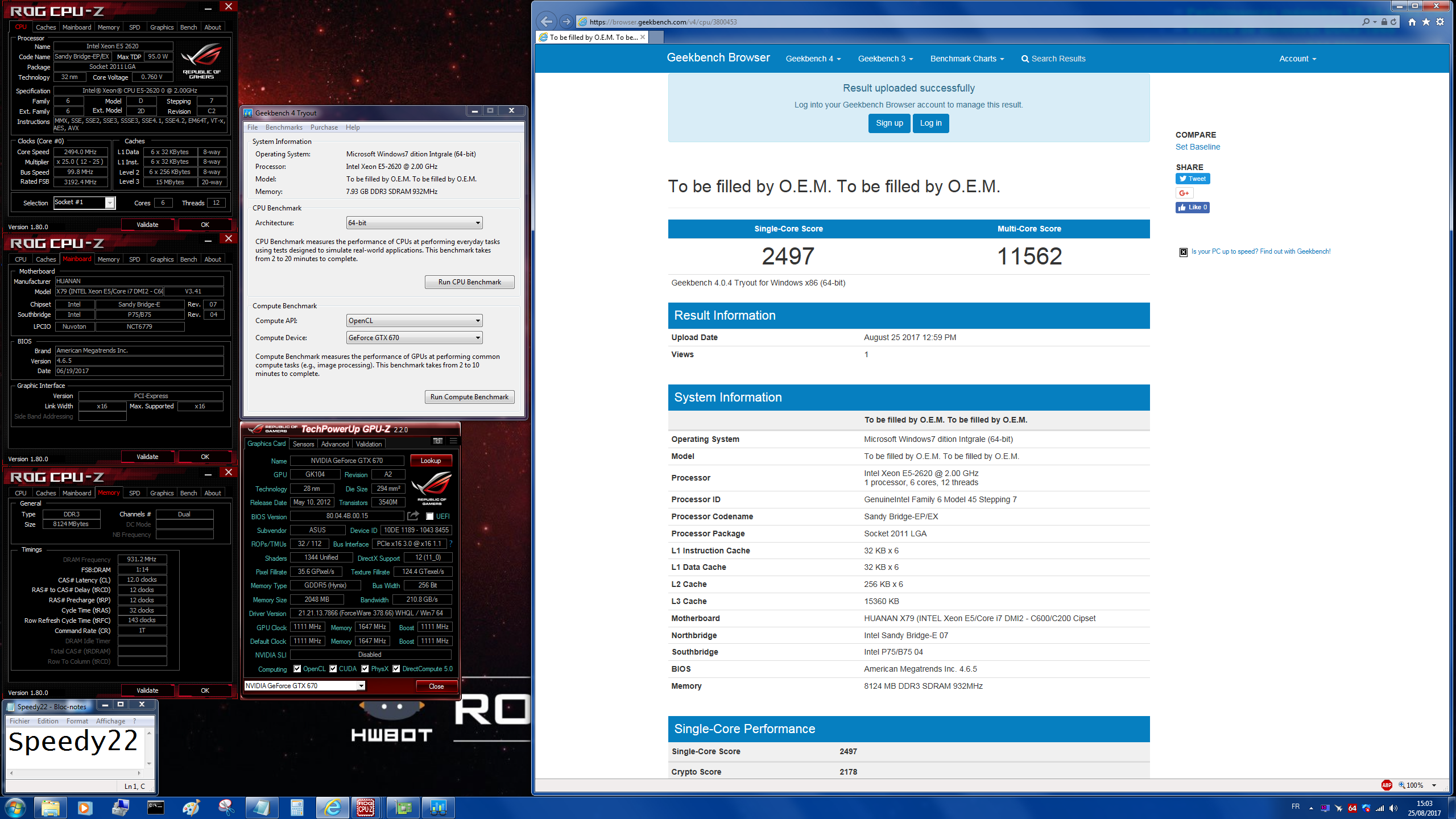Toggle the OpenCL checkbox in GPU-Z
This screenshot has width=1456, height=819.
pos(297,669)
